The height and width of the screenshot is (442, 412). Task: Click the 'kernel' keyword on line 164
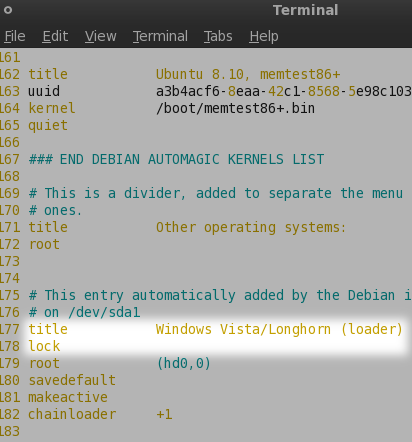point(52,108)
